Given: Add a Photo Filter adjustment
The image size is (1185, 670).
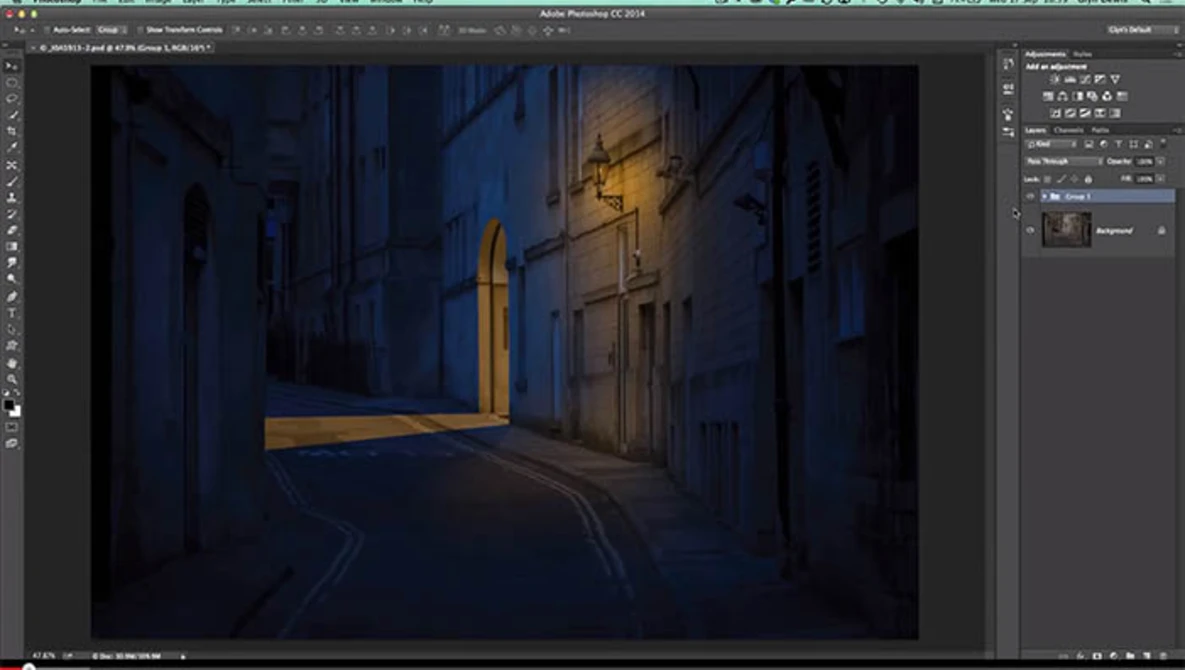Looking at the screenshot, I should 1092,96.
